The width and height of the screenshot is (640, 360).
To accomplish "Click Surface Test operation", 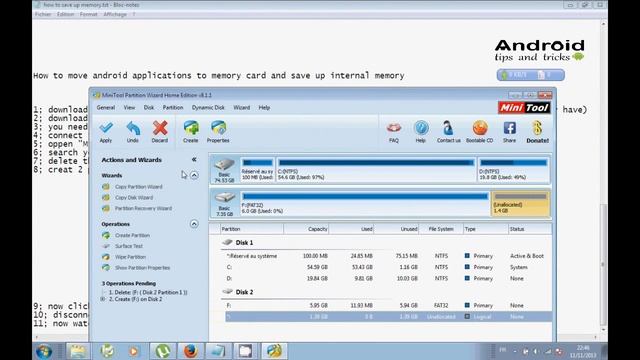I will [129, 246].
